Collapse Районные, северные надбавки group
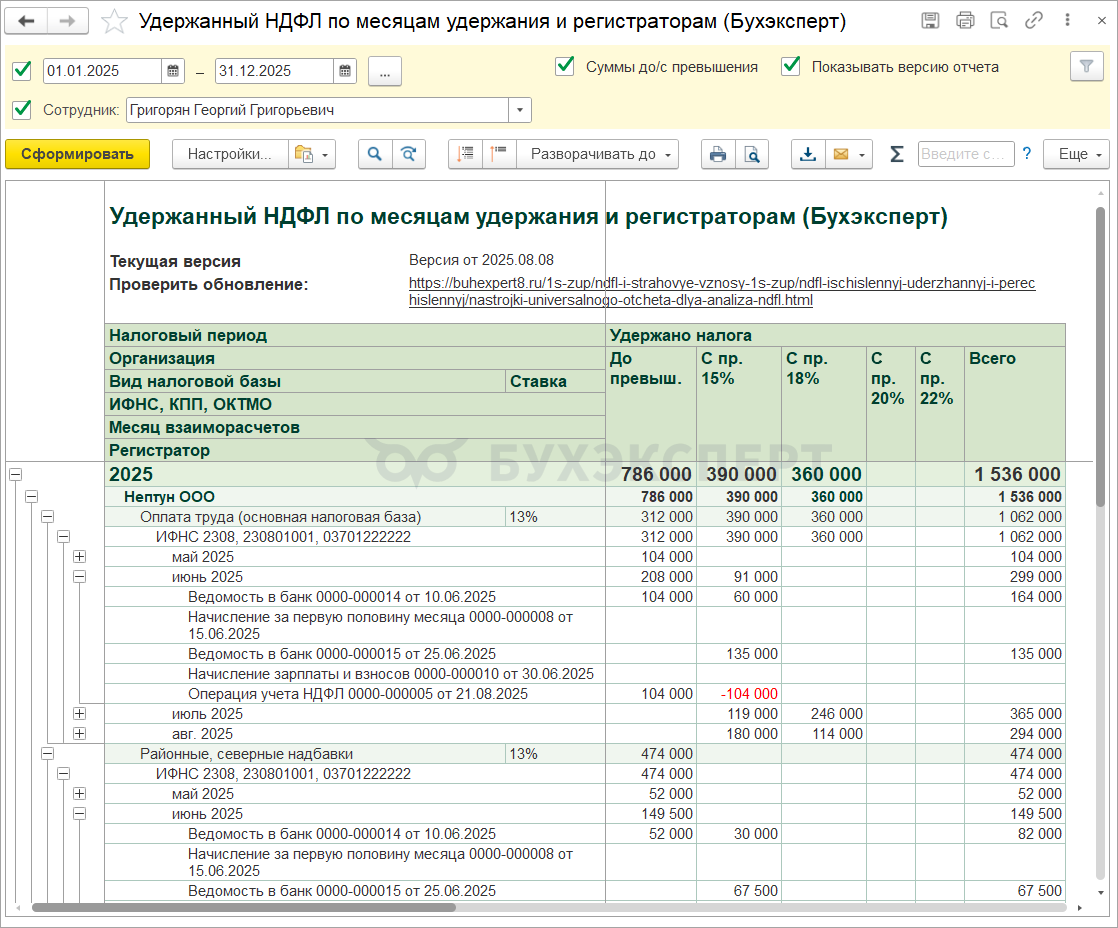Viewport: 1118px width, 928px height. pos(47,753)
